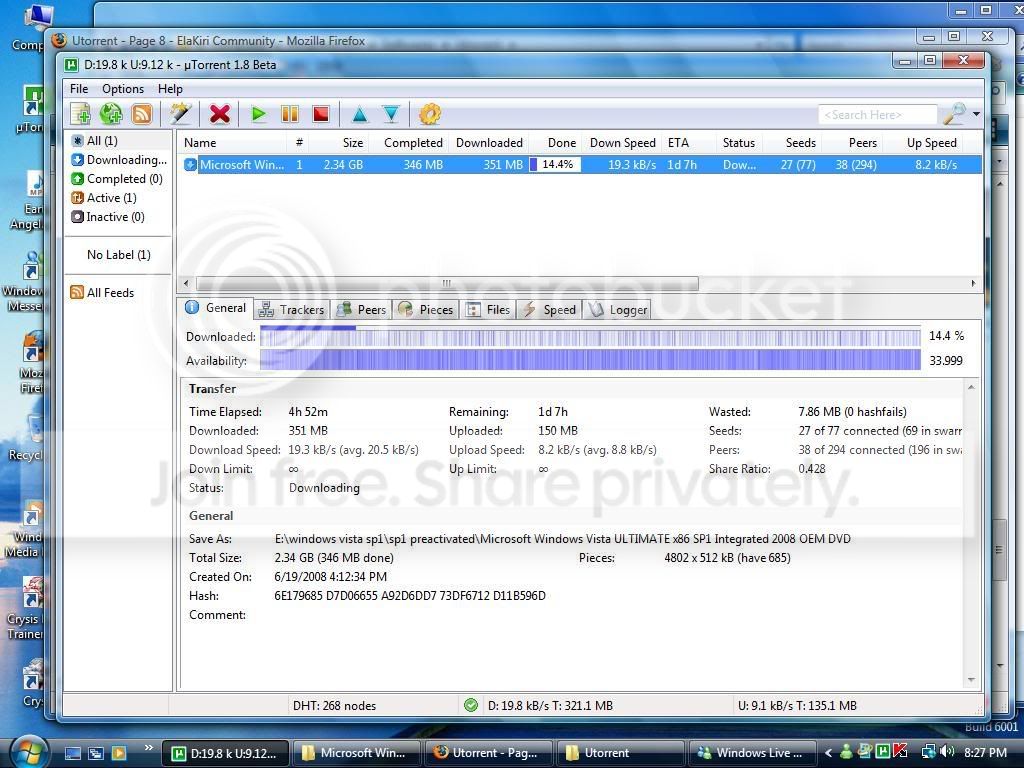Move torrent up the queue
Viewport: 1024px width, 768px height.
coord(359,115)
